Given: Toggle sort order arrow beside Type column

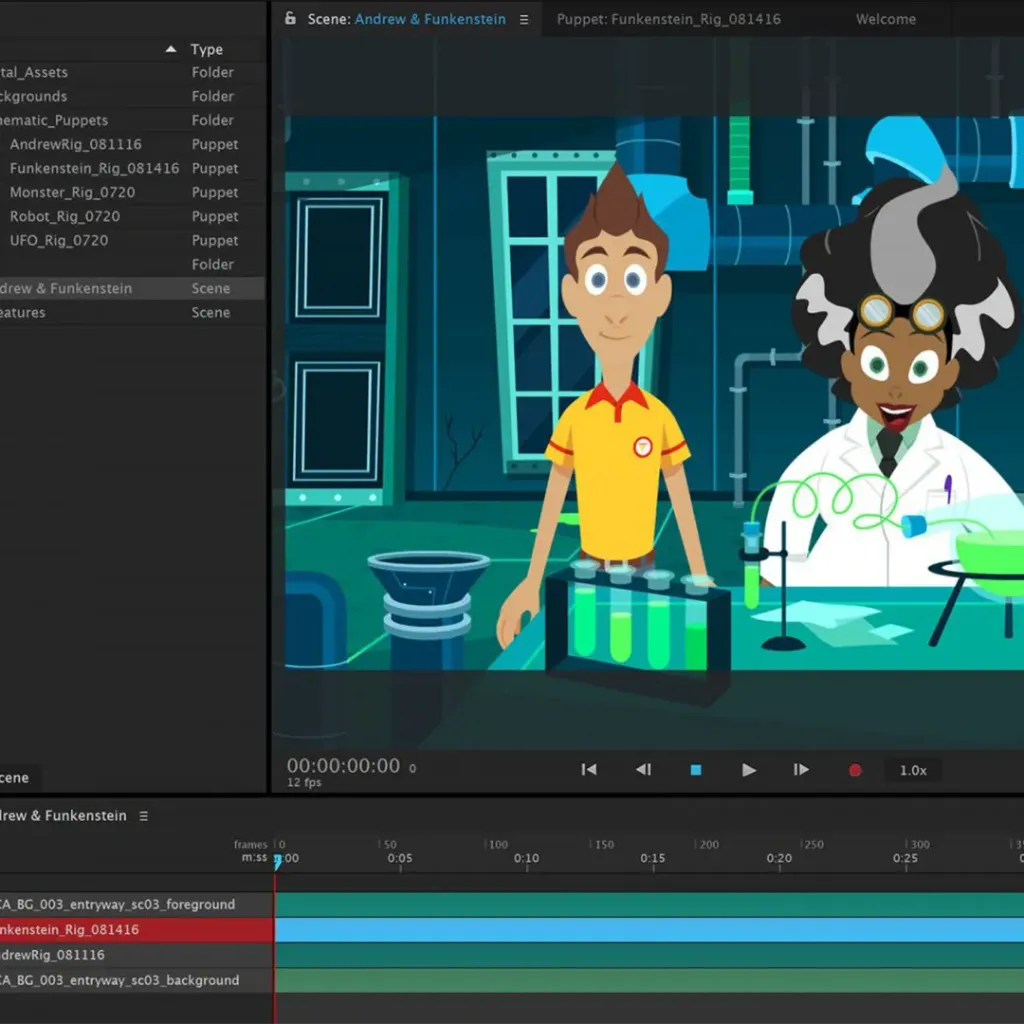Looking at the screenshot, I should pyautogui.click(x=171, y=49).
